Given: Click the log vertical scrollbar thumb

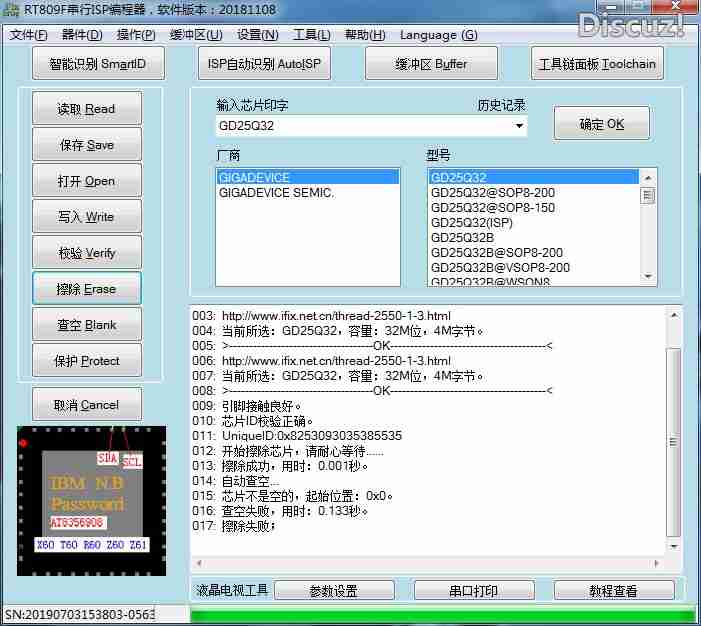Looking at the screenshot, I should coord(674,442).
